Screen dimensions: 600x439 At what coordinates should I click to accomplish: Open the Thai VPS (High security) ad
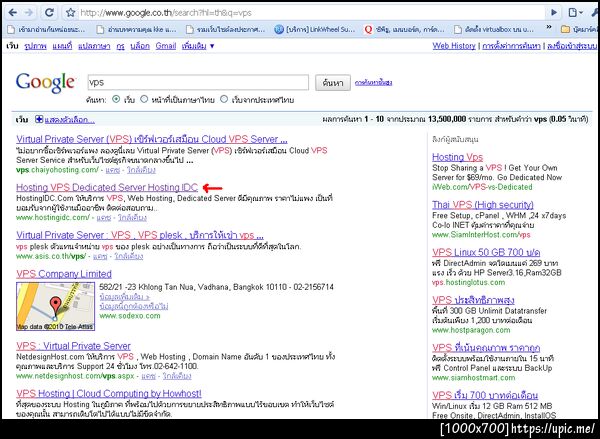[483, 205]
